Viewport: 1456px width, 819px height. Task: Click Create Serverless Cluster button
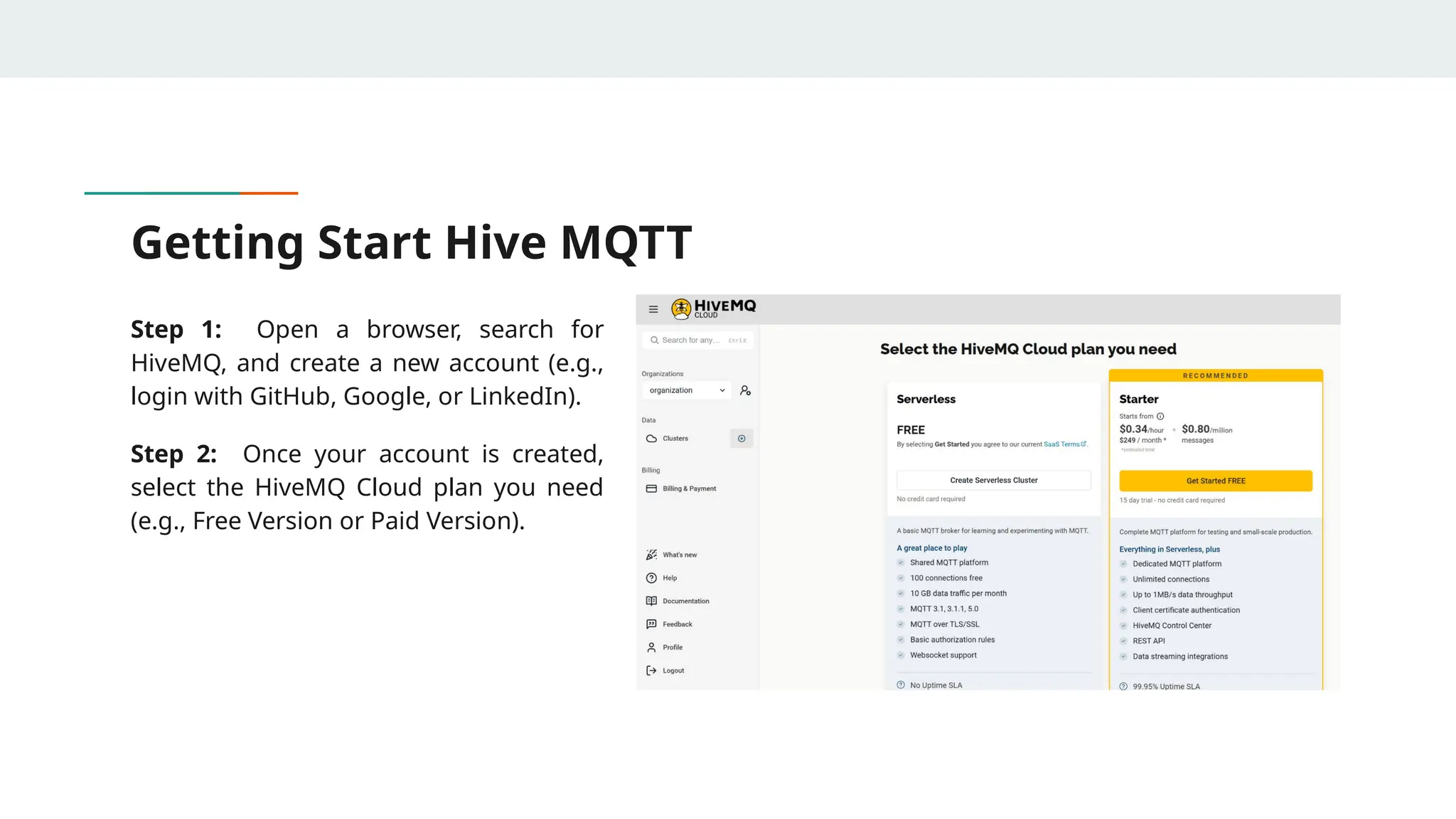pos(994,481)
